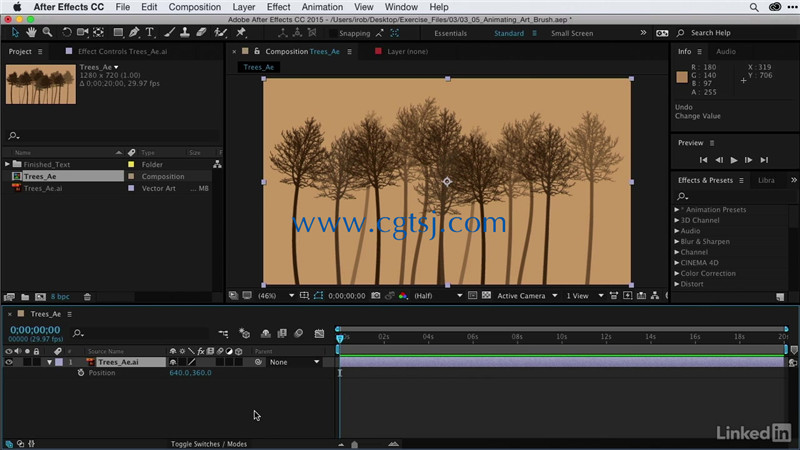Image resolution: width=800 pixels, height=450 pixels.
Task: Enable the Snapping checkbox
Action: pos(333,33)
